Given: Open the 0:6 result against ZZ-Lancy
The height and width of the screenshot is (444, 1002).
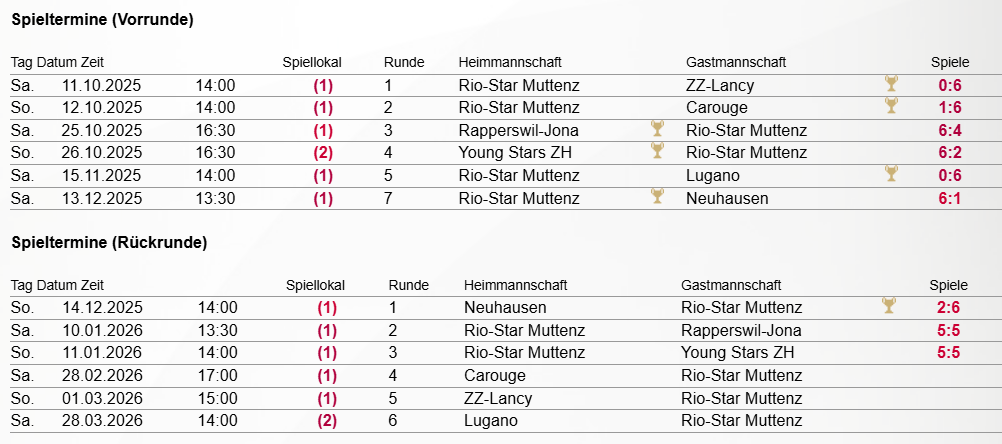Looking at the screenshot, I should (x=948, y=85).
